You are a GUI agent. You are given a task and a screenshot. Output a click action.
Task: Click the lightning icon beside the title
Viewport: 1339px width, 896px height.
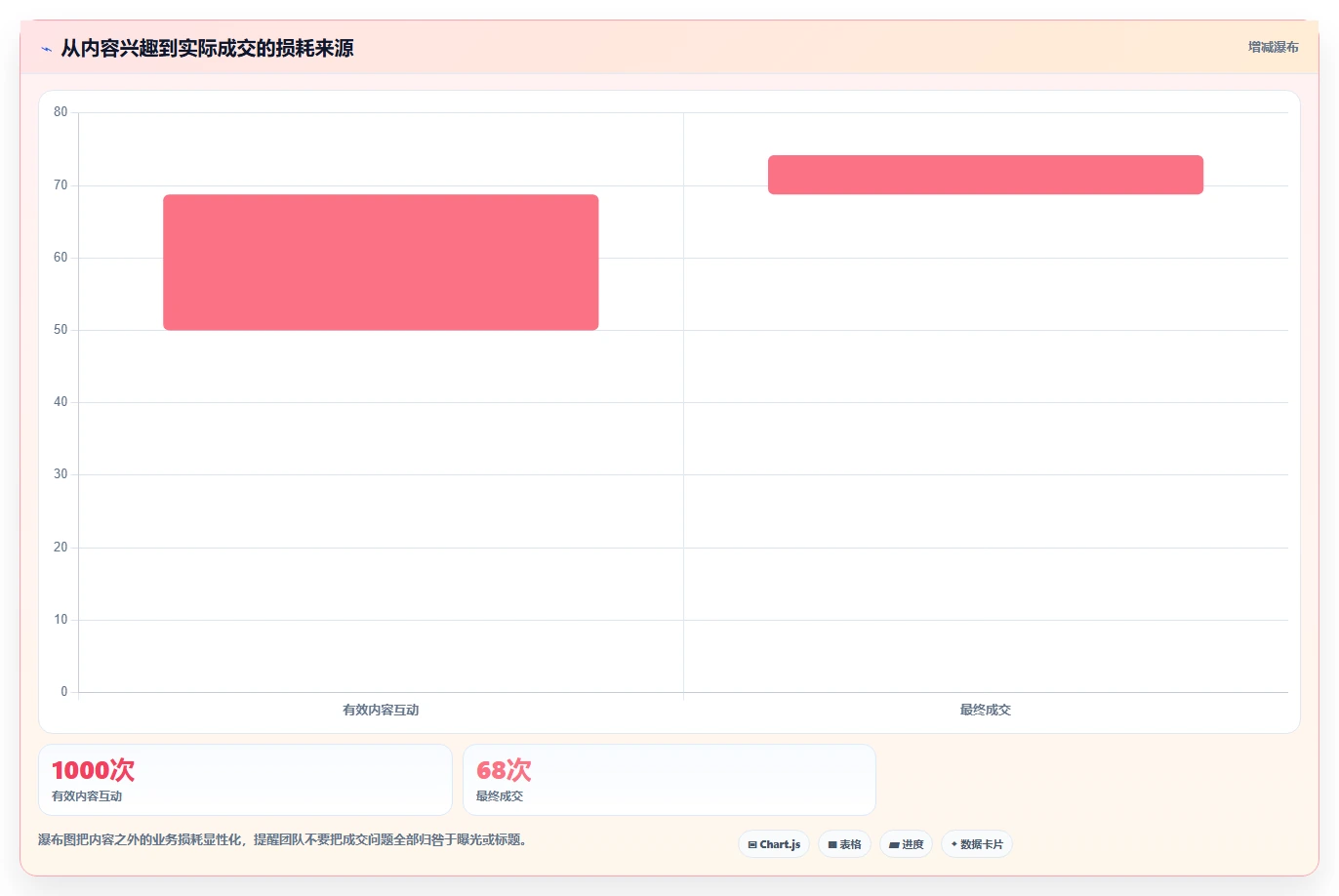(x=46, y=49)
